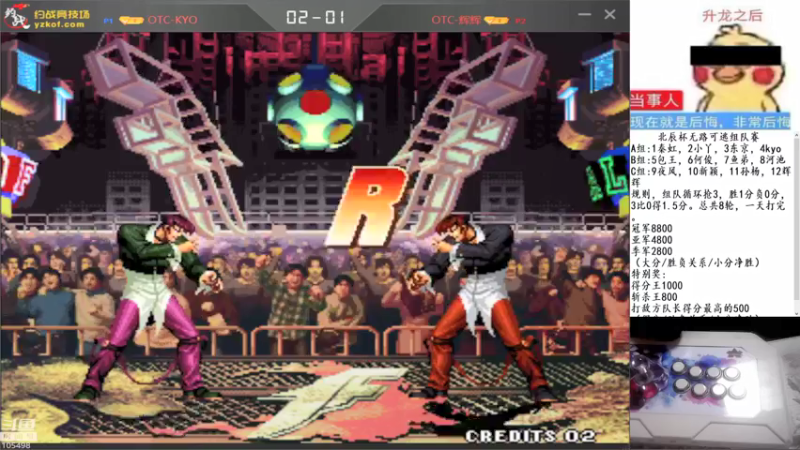The height and width of the screenshot is (450, 800).
Task: Click the 亚军4800 prize line
Action: (652, 240)
